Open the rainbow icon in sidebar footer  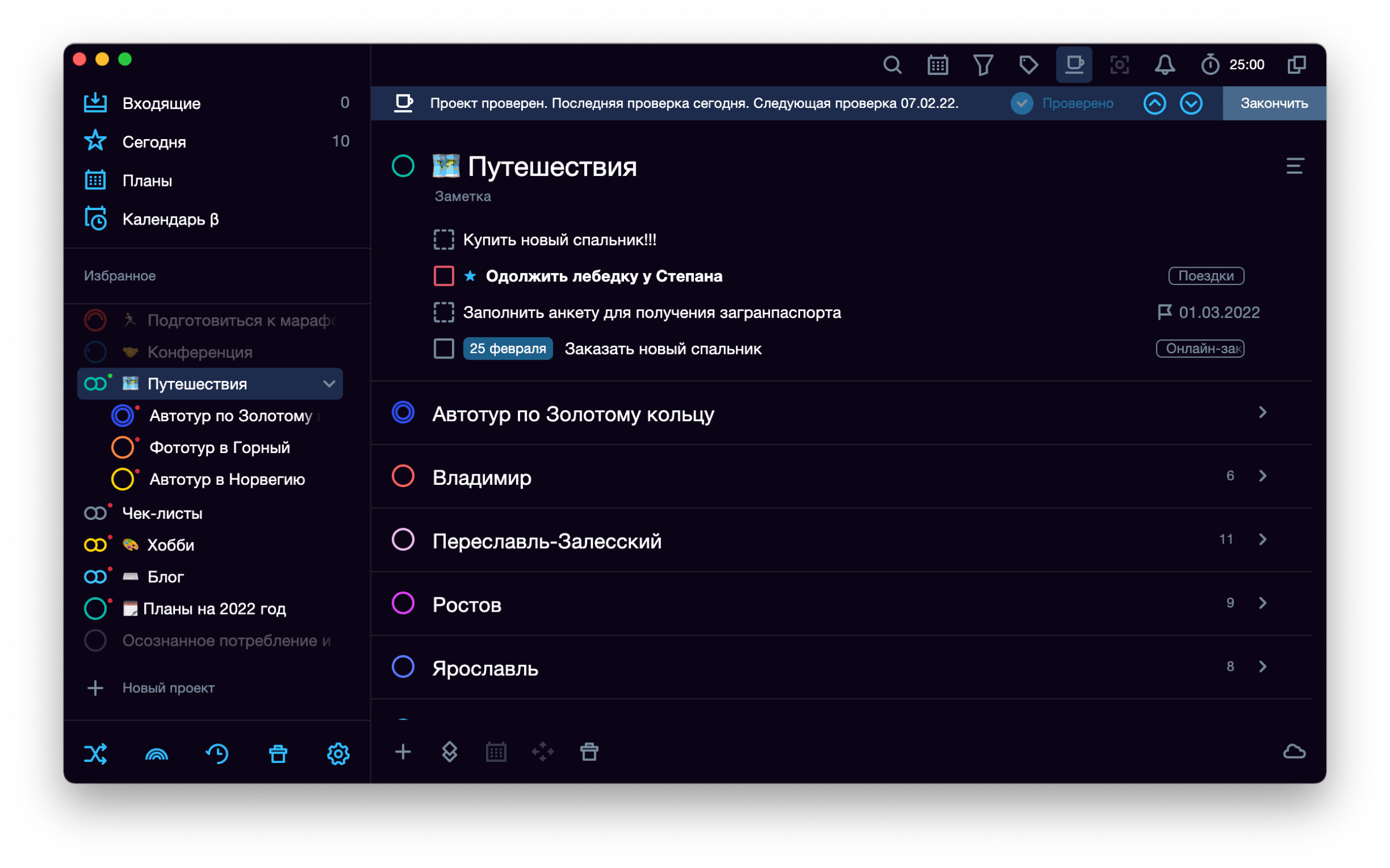[x=156, y=754]
